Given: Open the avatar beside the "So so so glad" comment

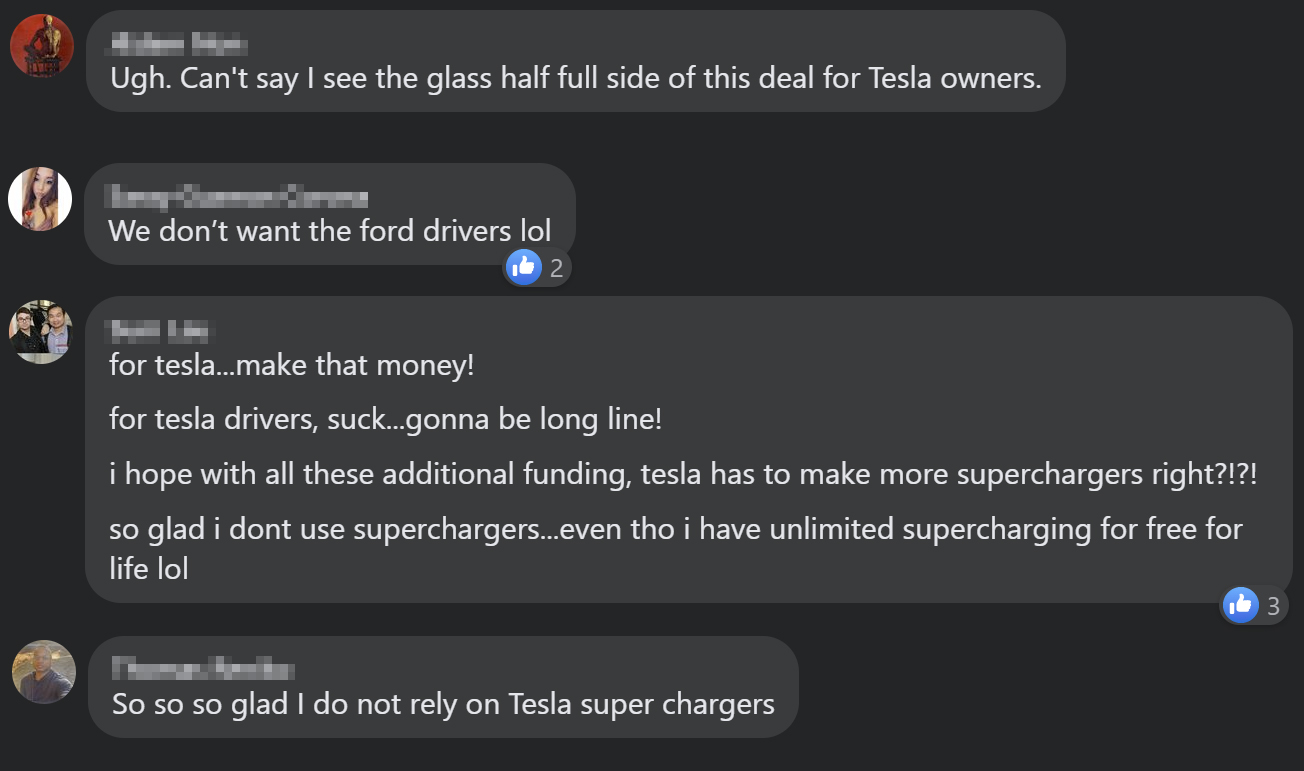Looking at the screenshot, I should [43, 671].
